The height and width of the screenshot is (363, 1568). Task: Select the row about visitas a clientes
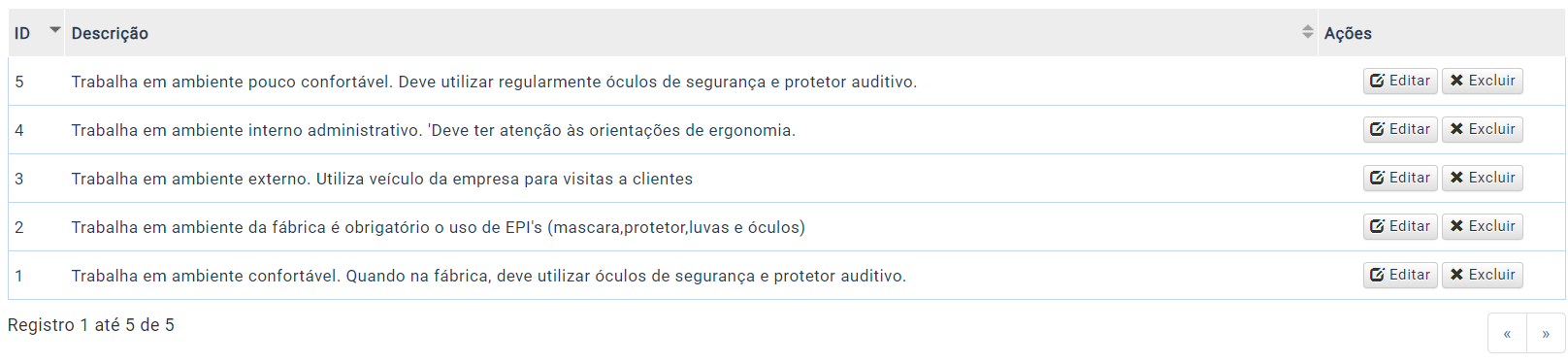pyautogui.click(x=786, y=179)
